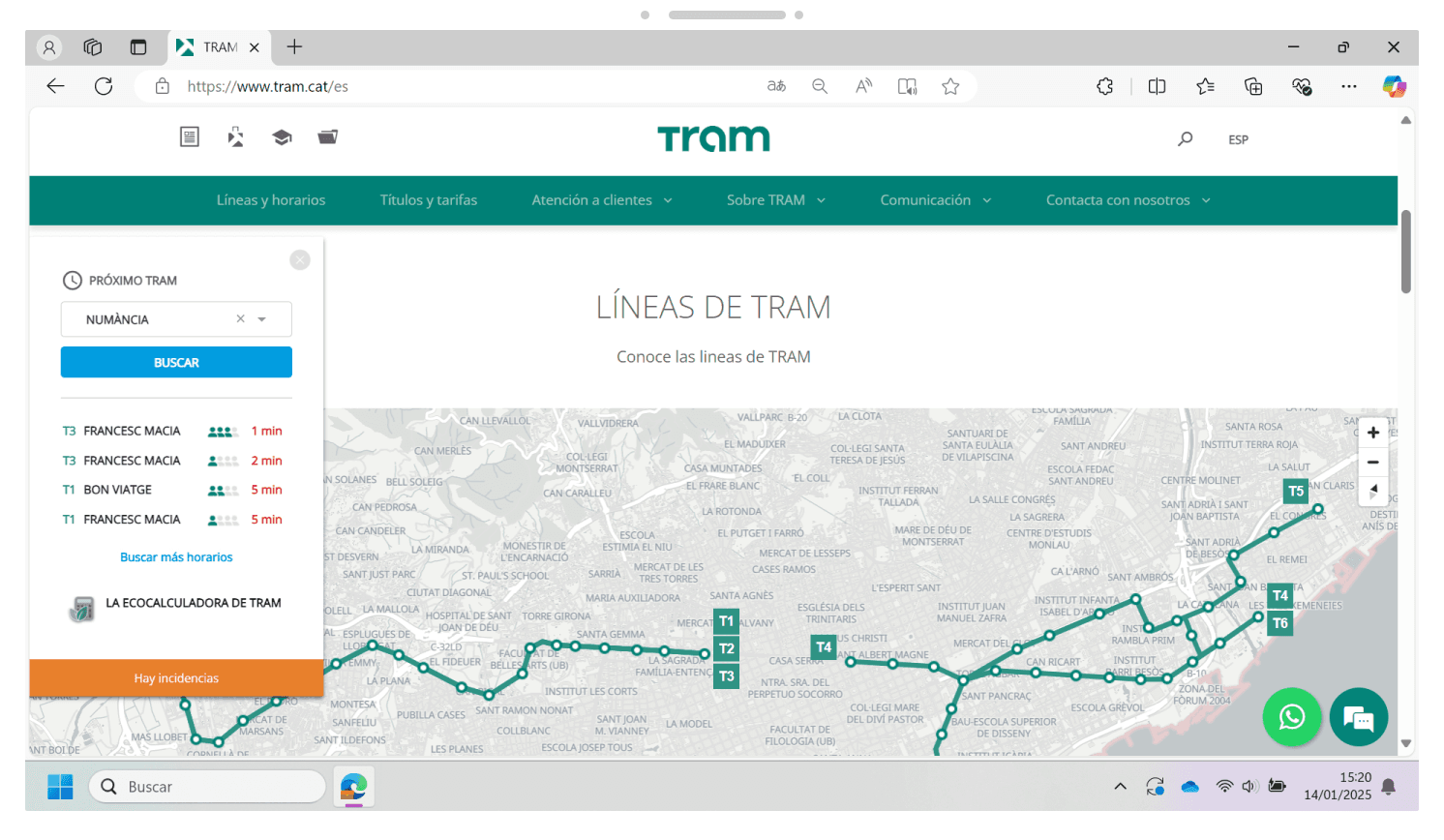The height and width of the screenshot is (840, 1444).
Task: Open Favorites list icon
Action: click(1205, 86)
